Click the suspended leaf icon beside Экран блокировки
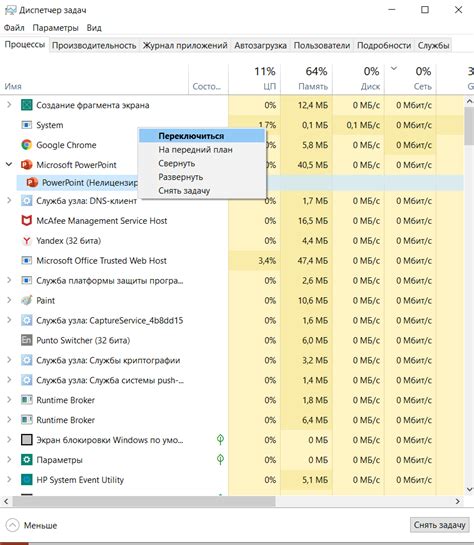The width and height of the screenshot is (474, 545). pos(220,440)
